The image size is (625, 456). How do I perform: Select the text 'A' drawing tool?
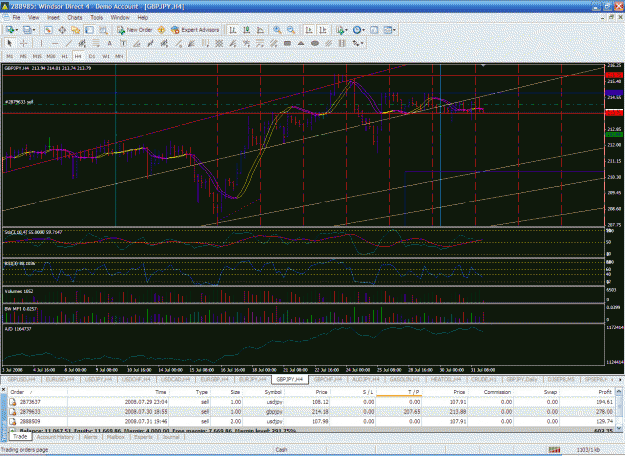tap(109, 43)
